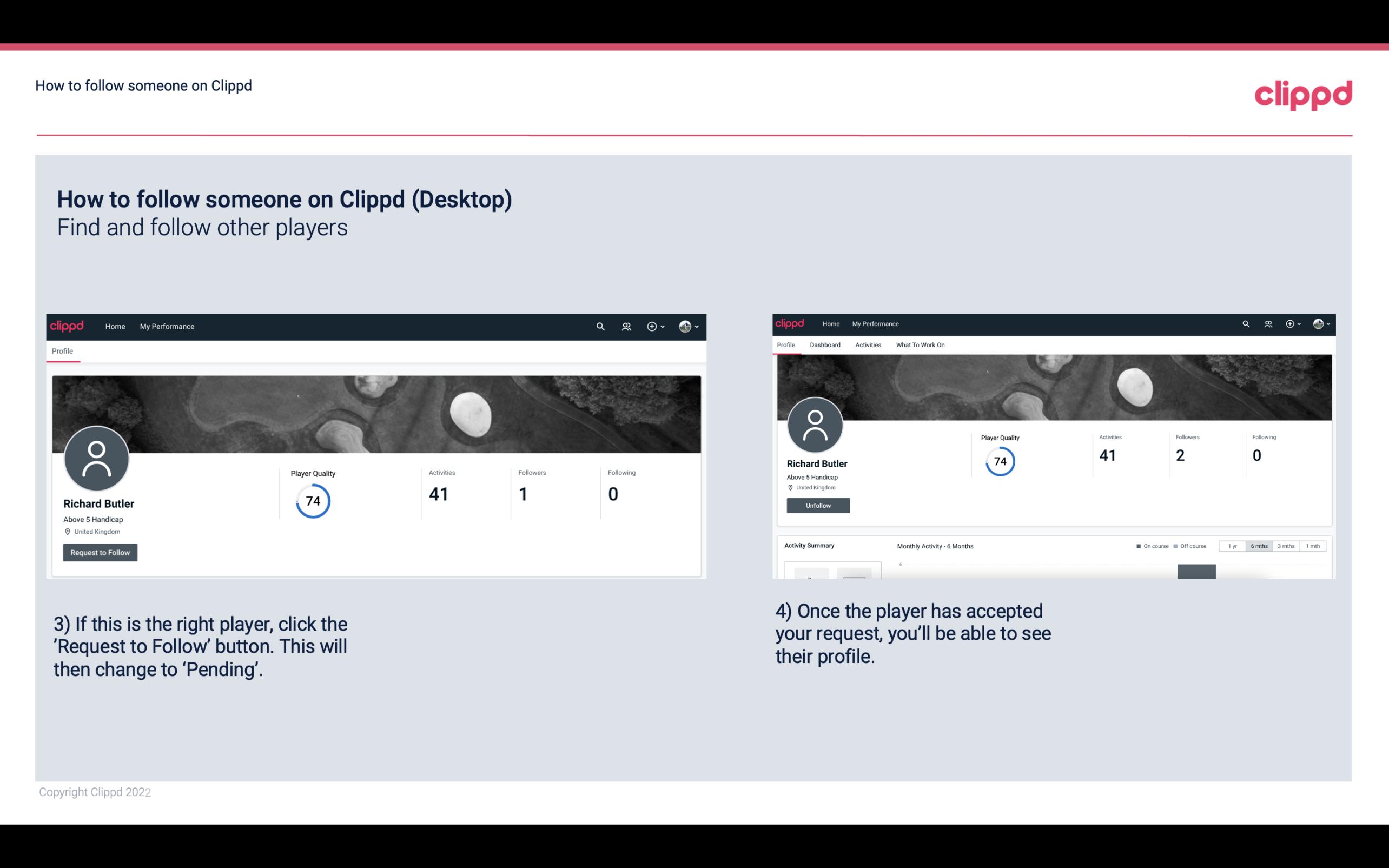Image resolution: width=1389 pixels, height=868 pixels.
Task: Switch to the Activities tab
Action: point(867,345)
